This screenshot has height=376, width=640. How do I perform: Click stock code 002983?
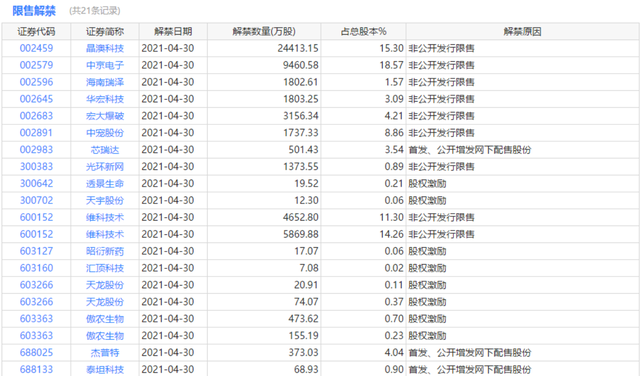click(x=36, y=150)
